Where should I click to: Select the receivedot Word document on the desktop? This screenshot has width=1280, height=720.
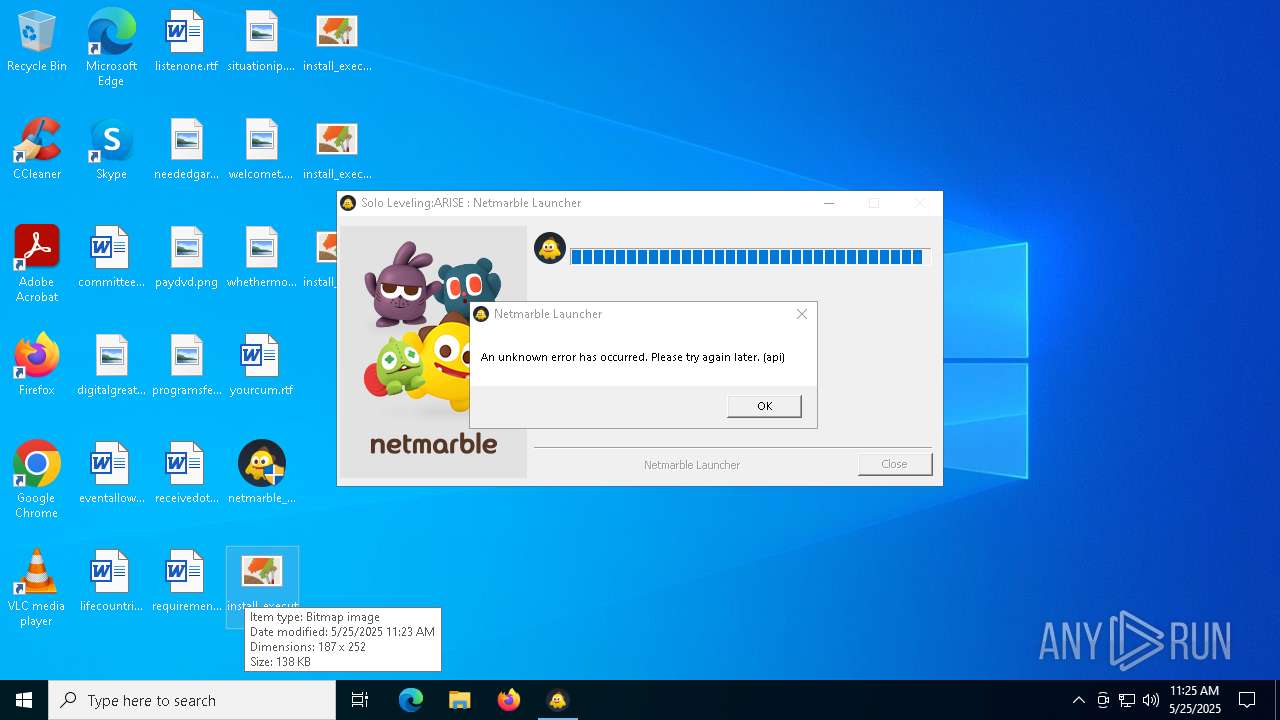[x=186, y=474]
